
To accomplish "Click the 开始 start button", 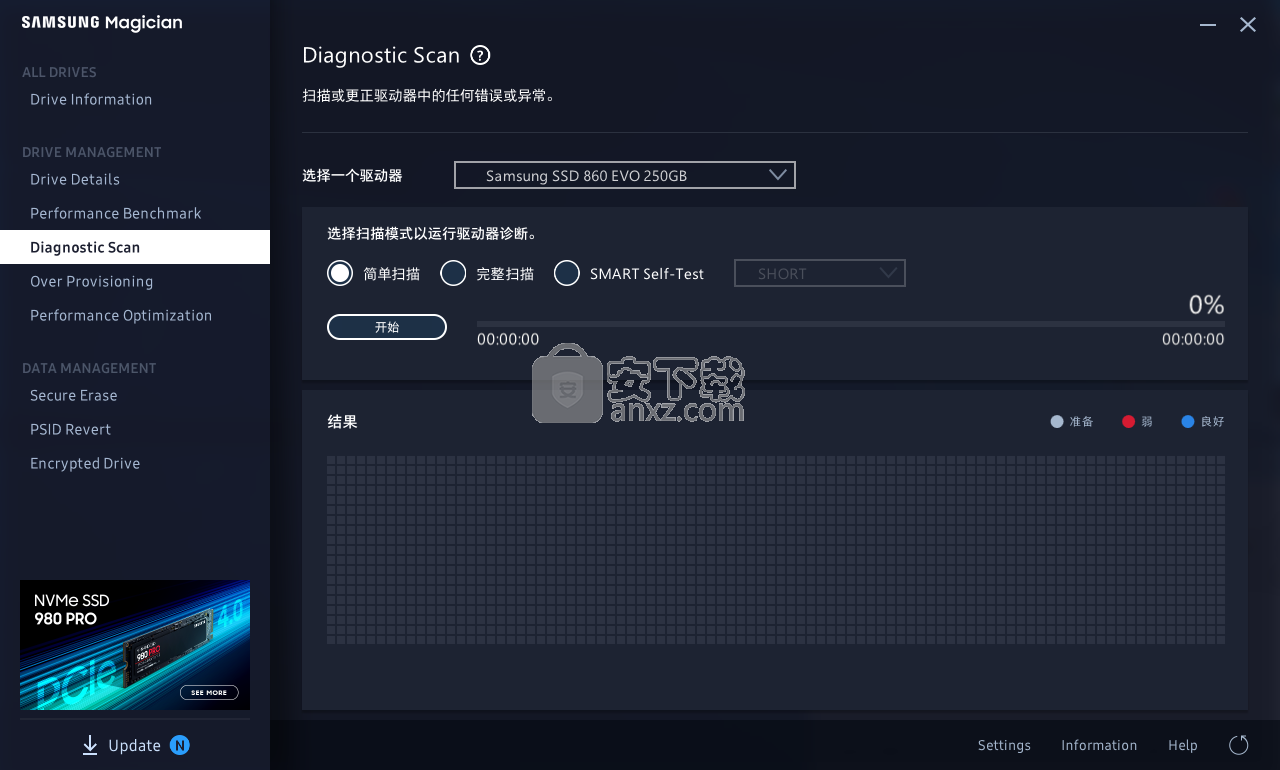I will click(x=387, y=327).
